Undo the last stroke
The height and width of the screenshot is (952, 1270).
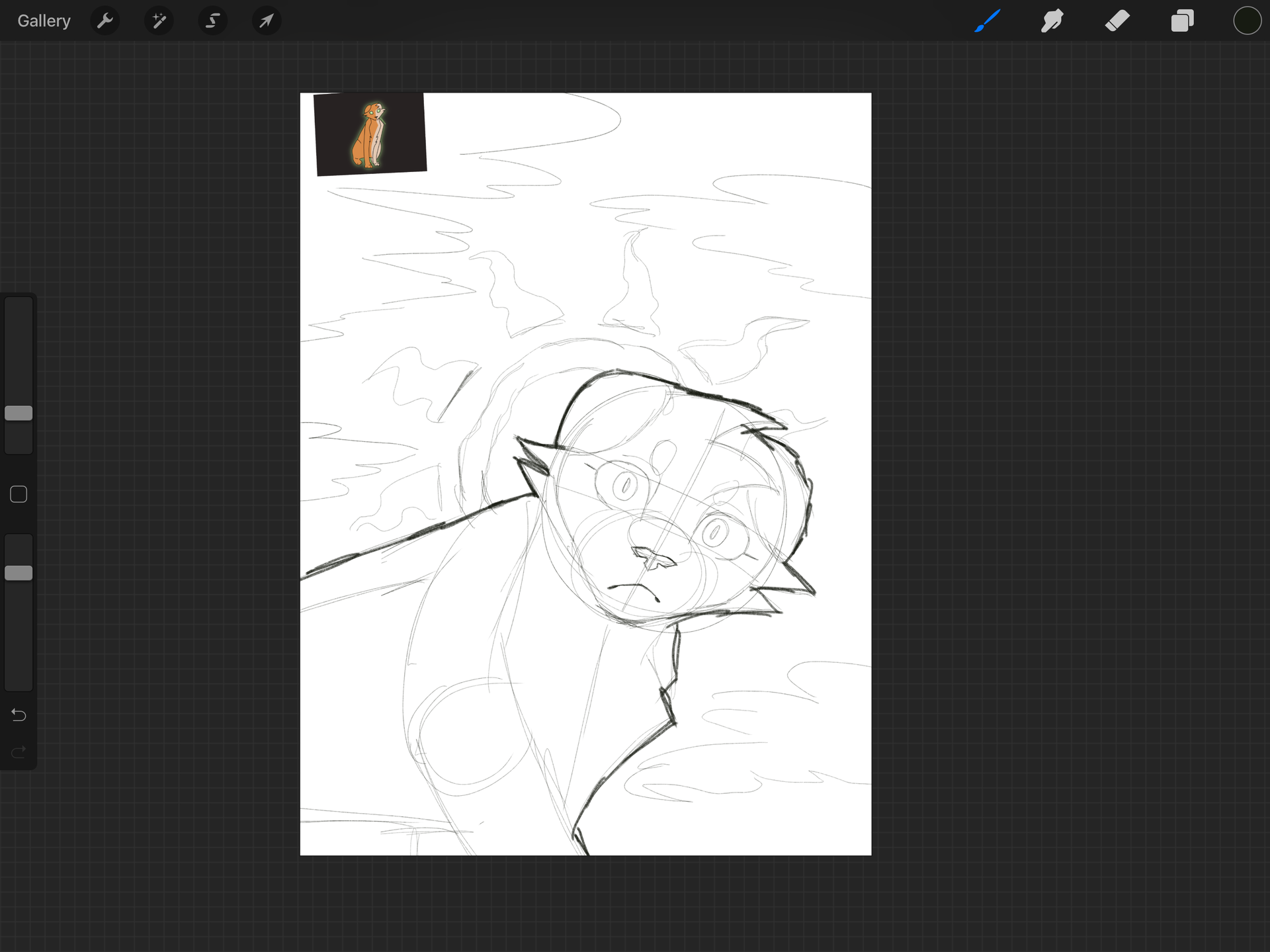tap(19, 715)
